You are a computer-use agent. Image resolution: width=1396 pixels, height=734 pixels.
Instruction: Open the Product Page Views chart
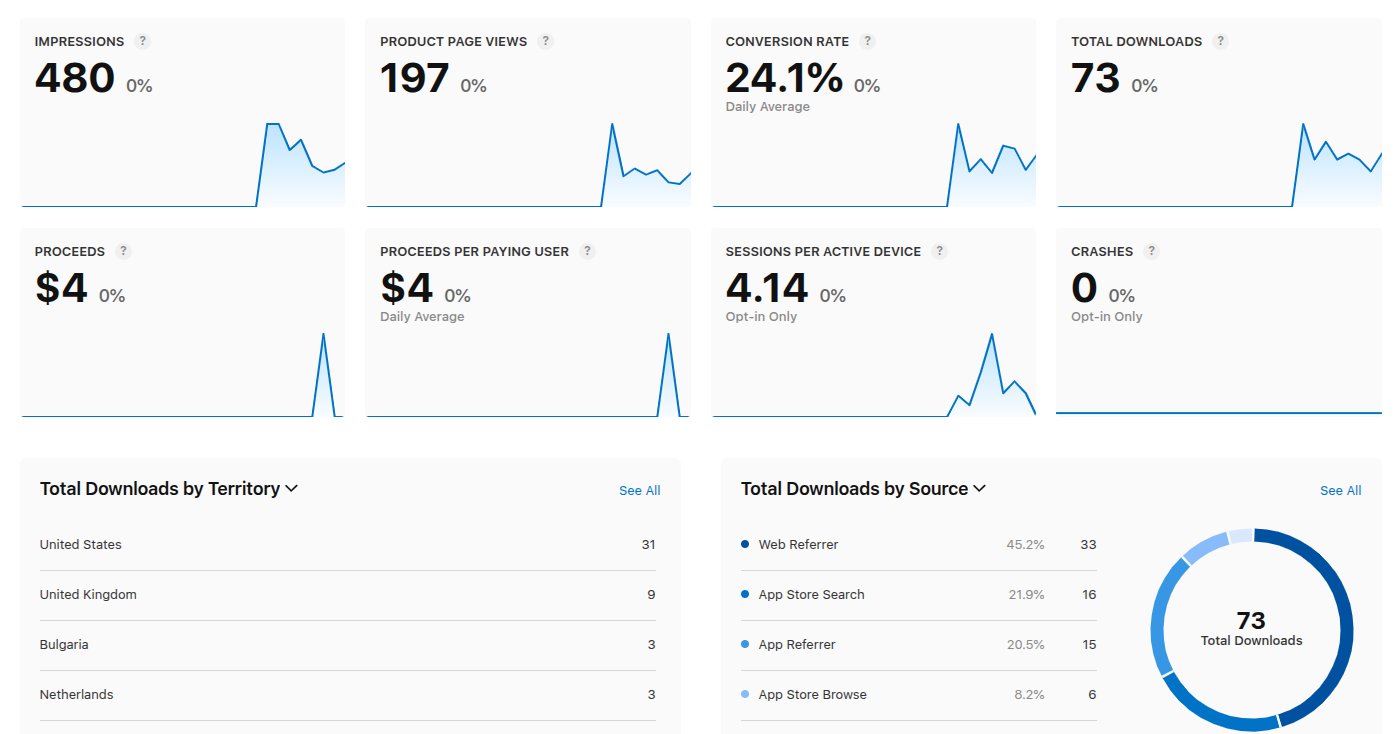click(528, 164)
